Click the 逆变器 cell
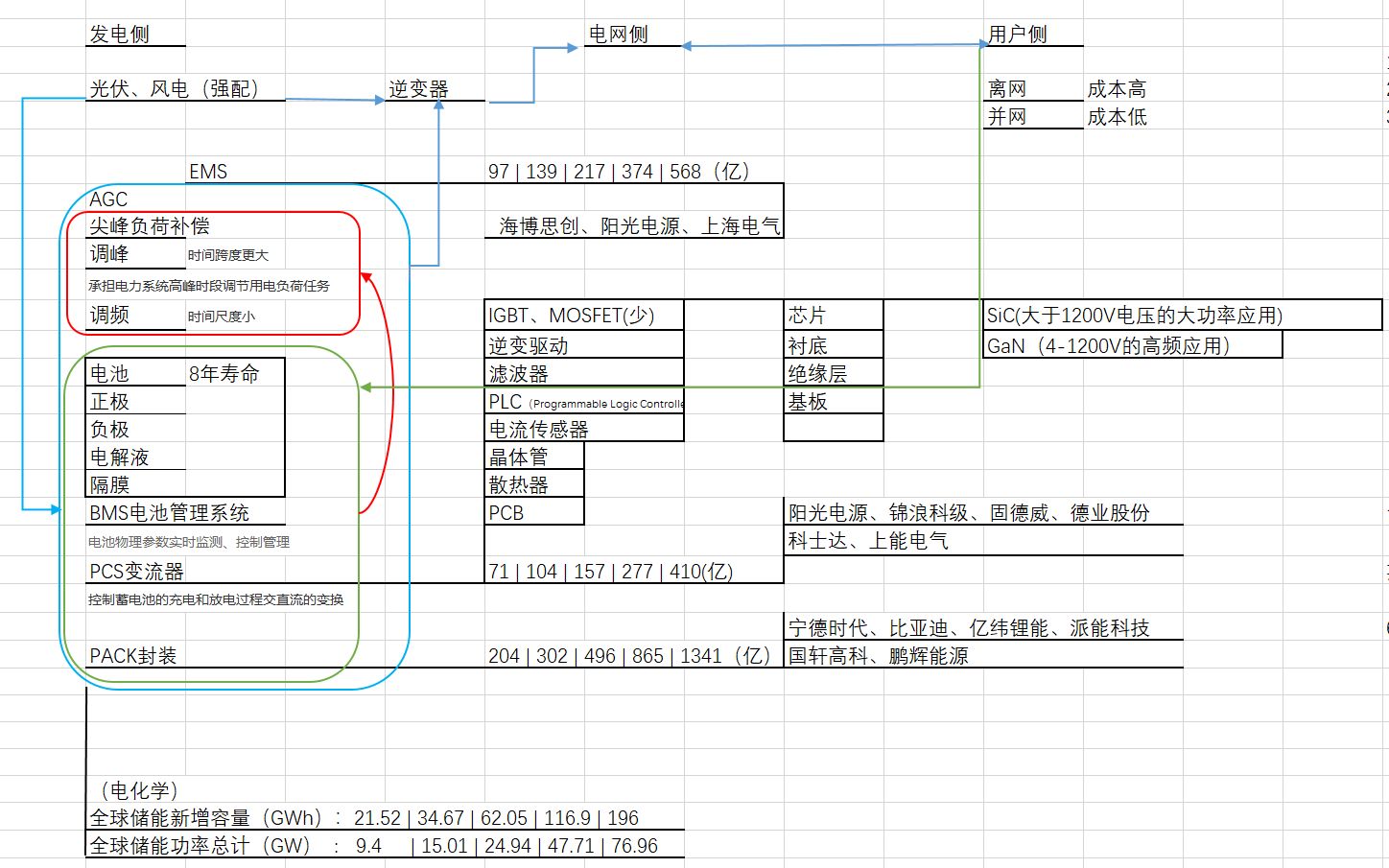Image resolution: width=1389 pixels, height=868 pixels. tap(419, 89)
